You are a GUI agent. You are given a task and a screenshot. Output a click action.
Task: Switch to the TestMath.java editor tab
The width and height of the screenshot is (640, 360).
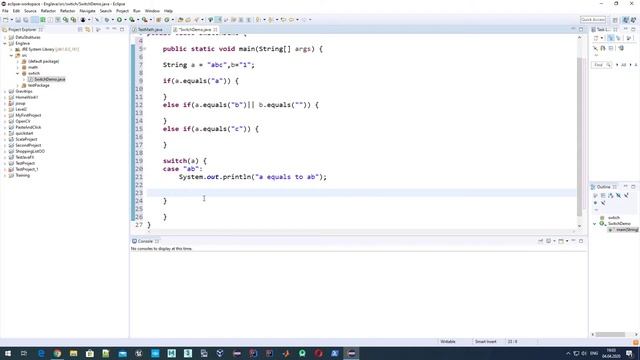(148, 30)
